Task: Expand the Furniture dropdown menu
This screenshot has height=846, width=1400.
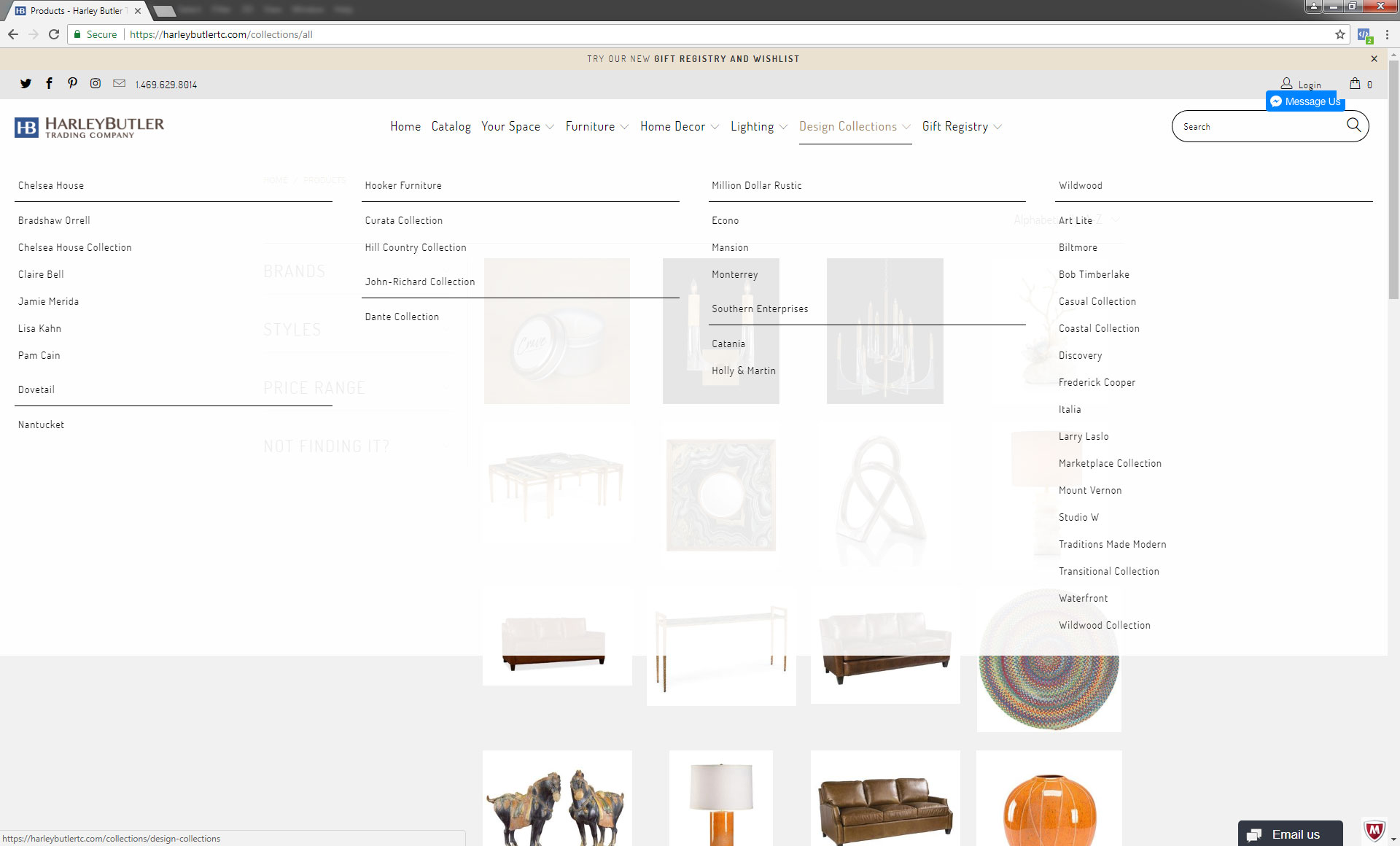Action: [596, 126]
